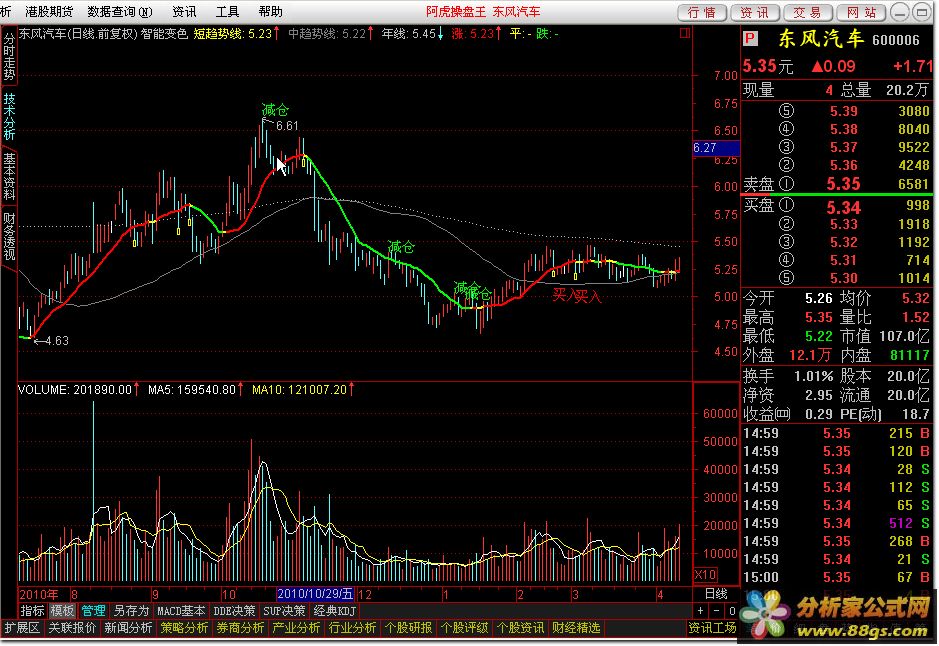Click the circled 2 icon in 5.36 sell row
Screen dimensions: 939x646
pyautogui.click(x=786, y=165)
